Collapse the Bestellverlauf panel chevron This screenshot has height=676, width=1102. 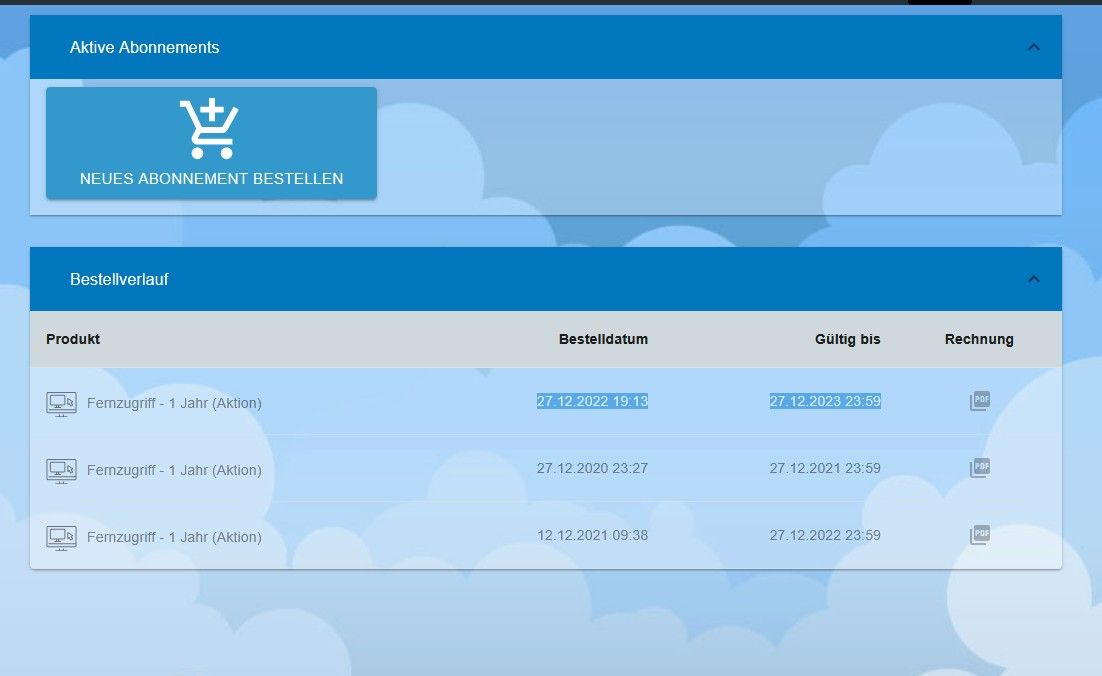coord(1033,279)
